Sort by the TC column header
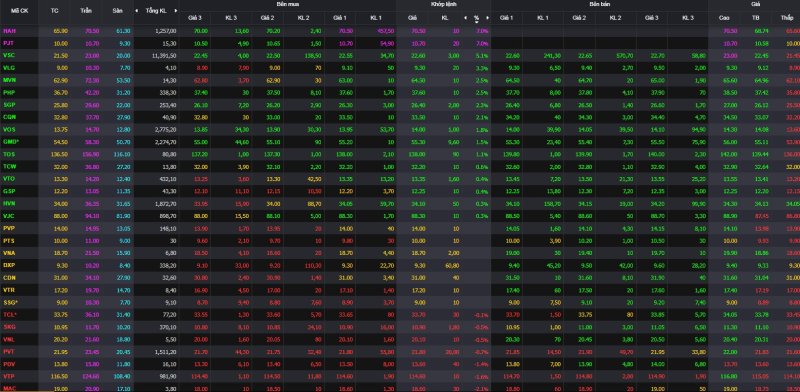The width and height of the screenshot is (800, 392). (x=55, y=11)
